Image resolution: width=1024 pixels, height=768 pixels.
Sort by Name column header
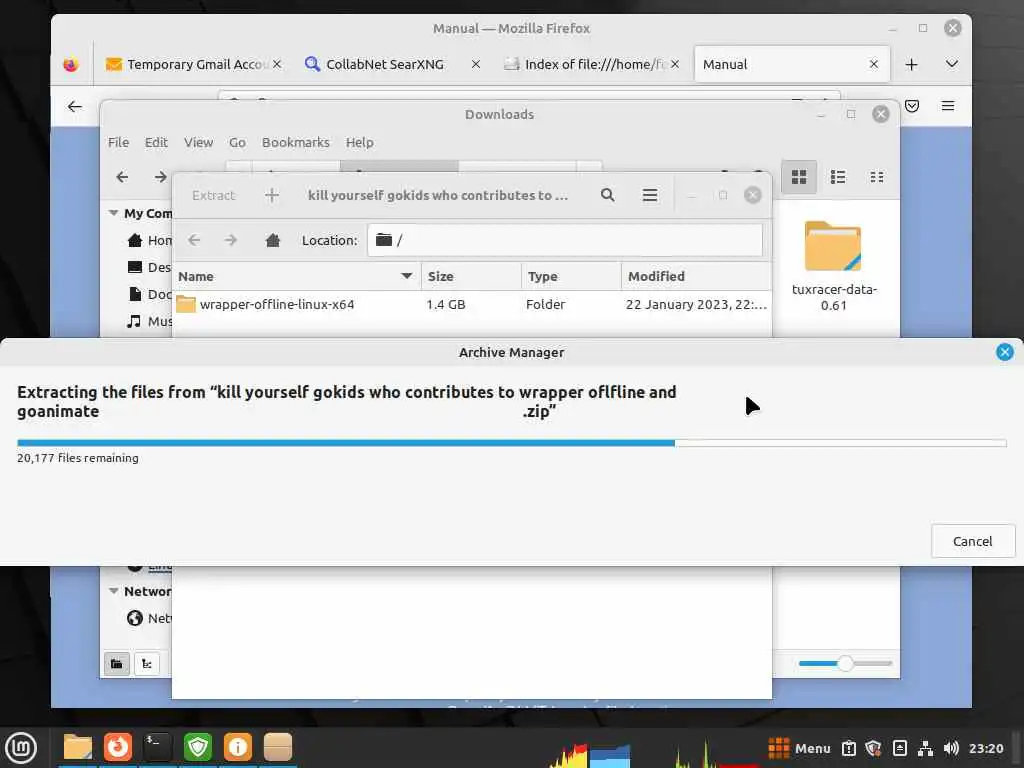[x=296, y=276]
